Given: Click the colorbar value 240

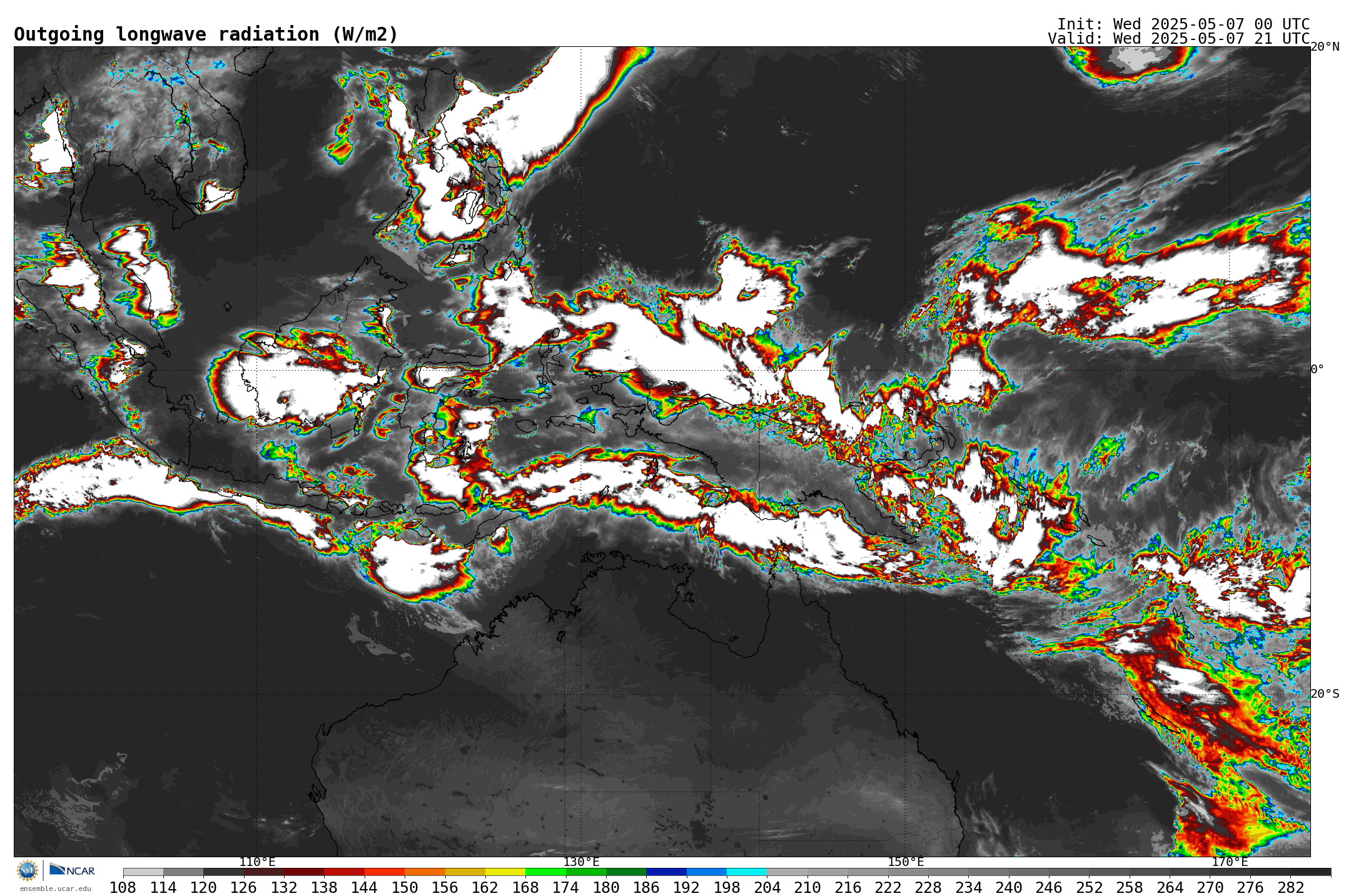Looking at the screenshot, I should pyautogui.click(x=1009, y=888).
